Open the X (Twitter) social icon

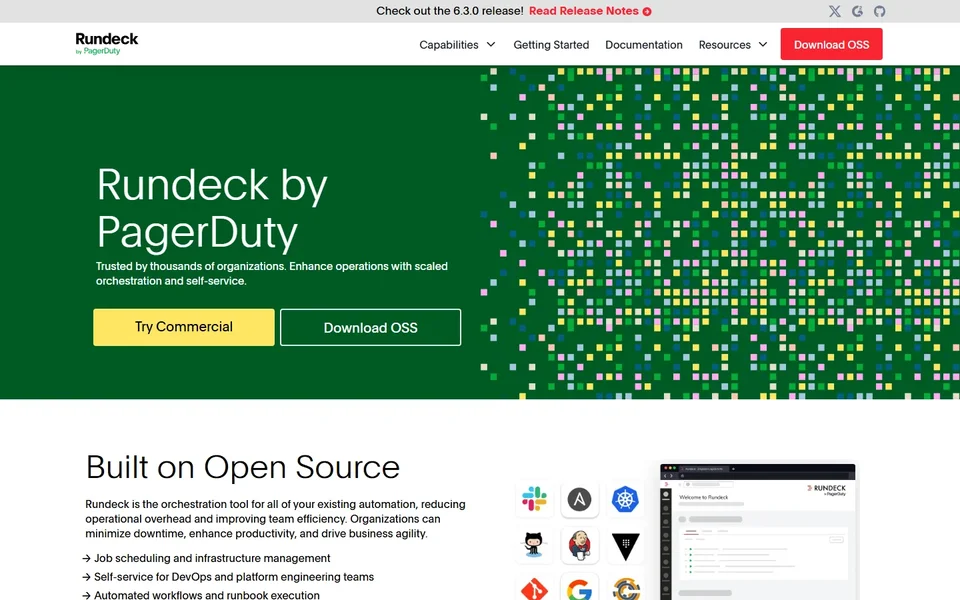(834, 11)
